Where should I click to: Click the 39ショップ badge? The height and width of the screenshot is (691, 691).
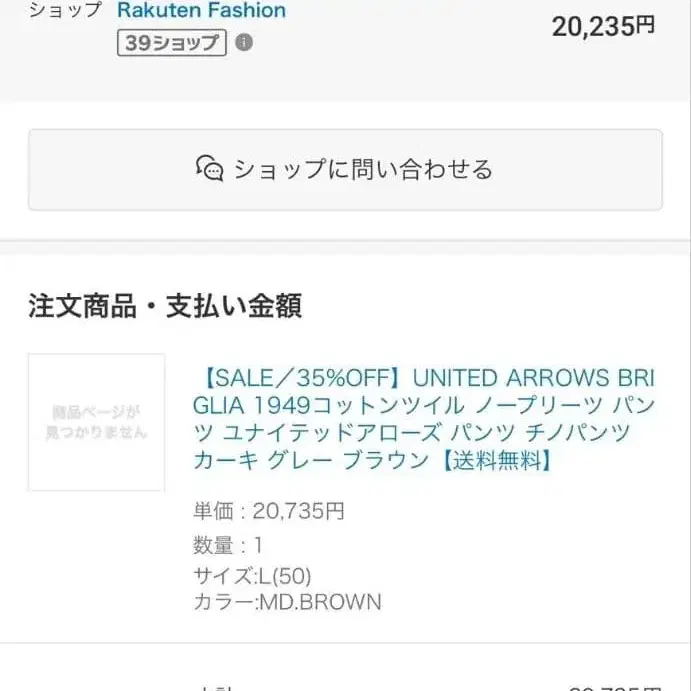(x=171, y=43)
